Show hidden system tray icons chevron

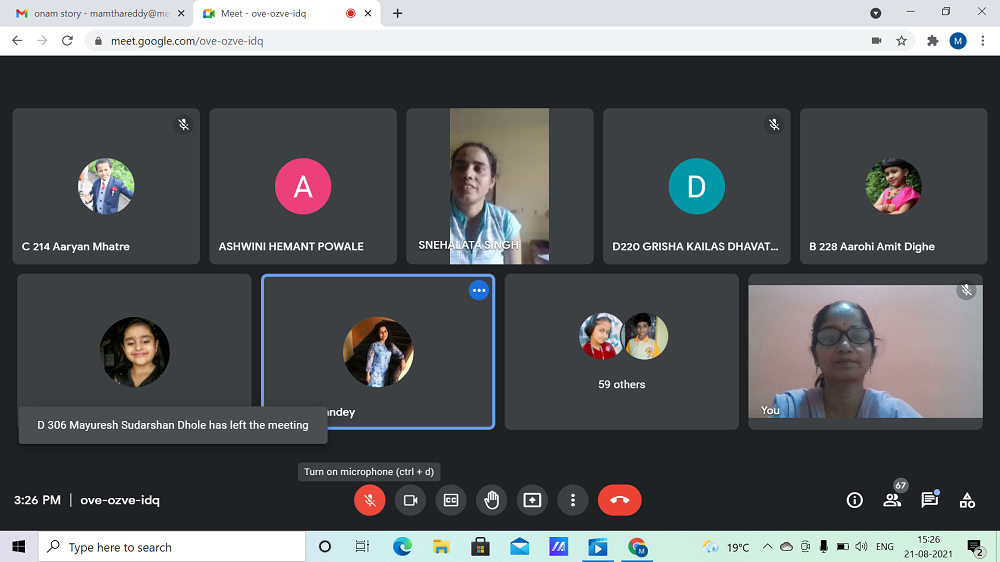767,547
